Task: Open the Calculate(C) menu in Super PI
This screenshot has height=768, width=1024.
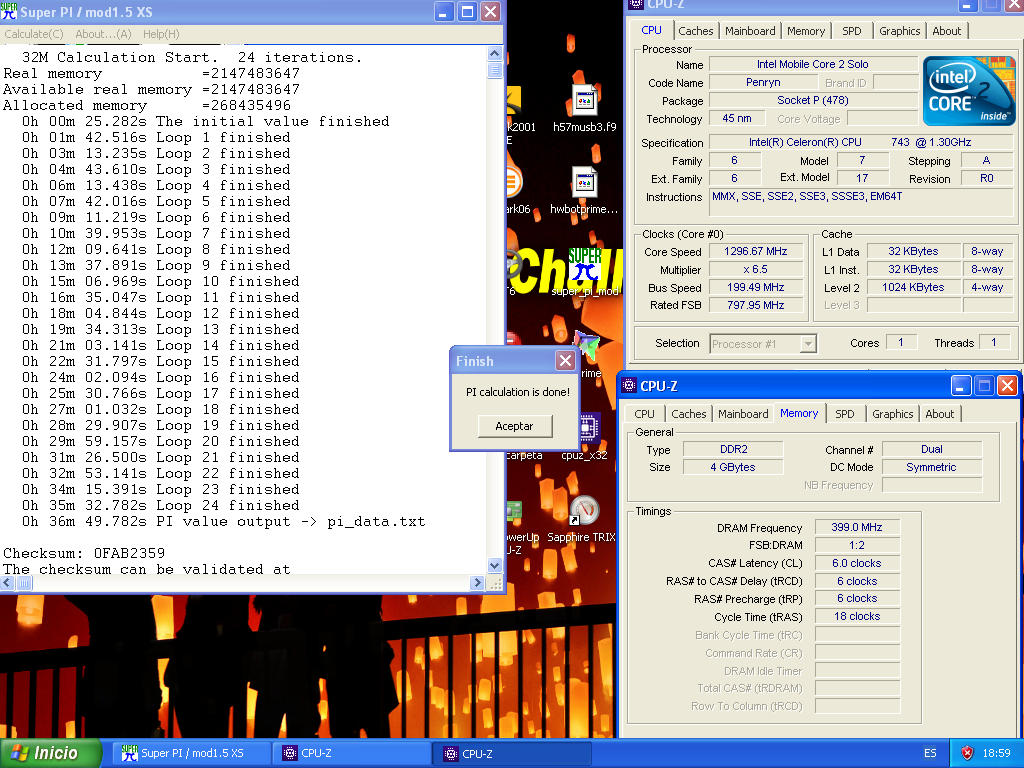Action: (x=34, y=34)
